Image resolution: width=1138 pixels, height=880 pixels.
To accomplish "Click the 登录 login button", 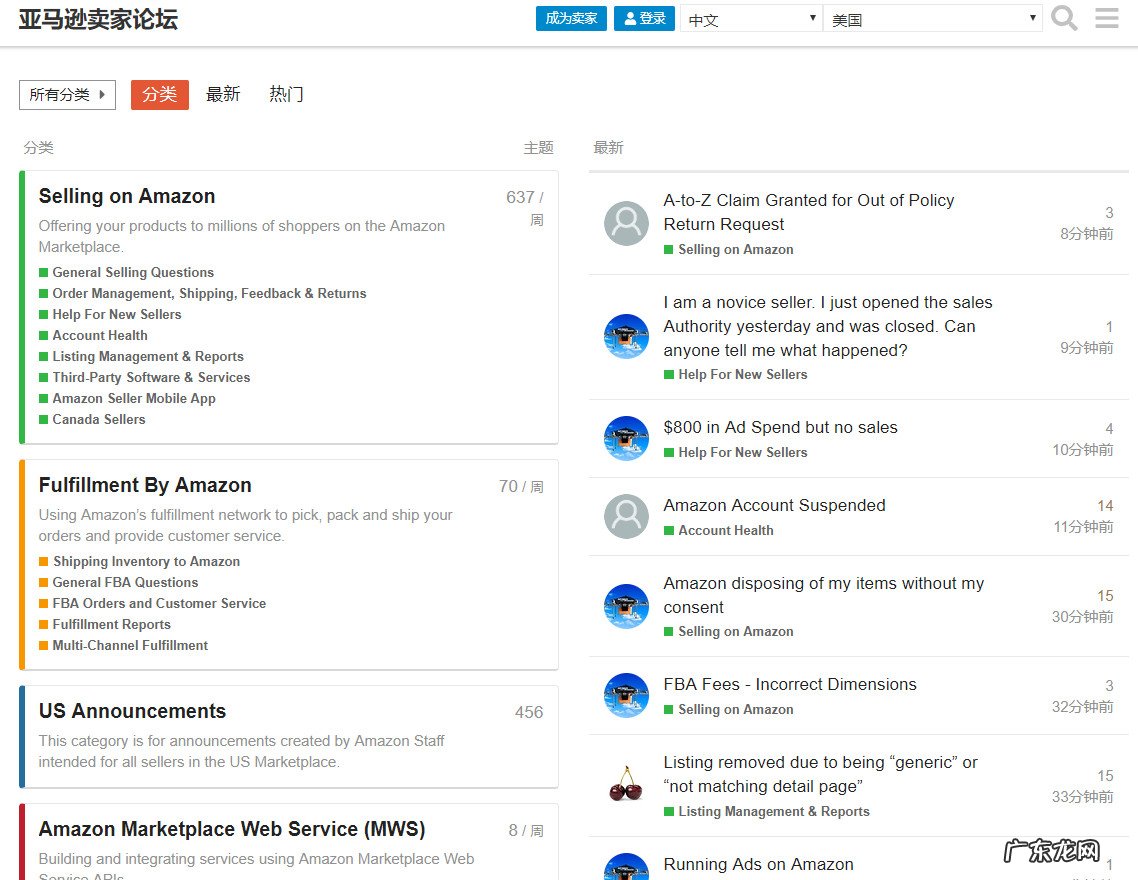I will [x=644, y=19].
